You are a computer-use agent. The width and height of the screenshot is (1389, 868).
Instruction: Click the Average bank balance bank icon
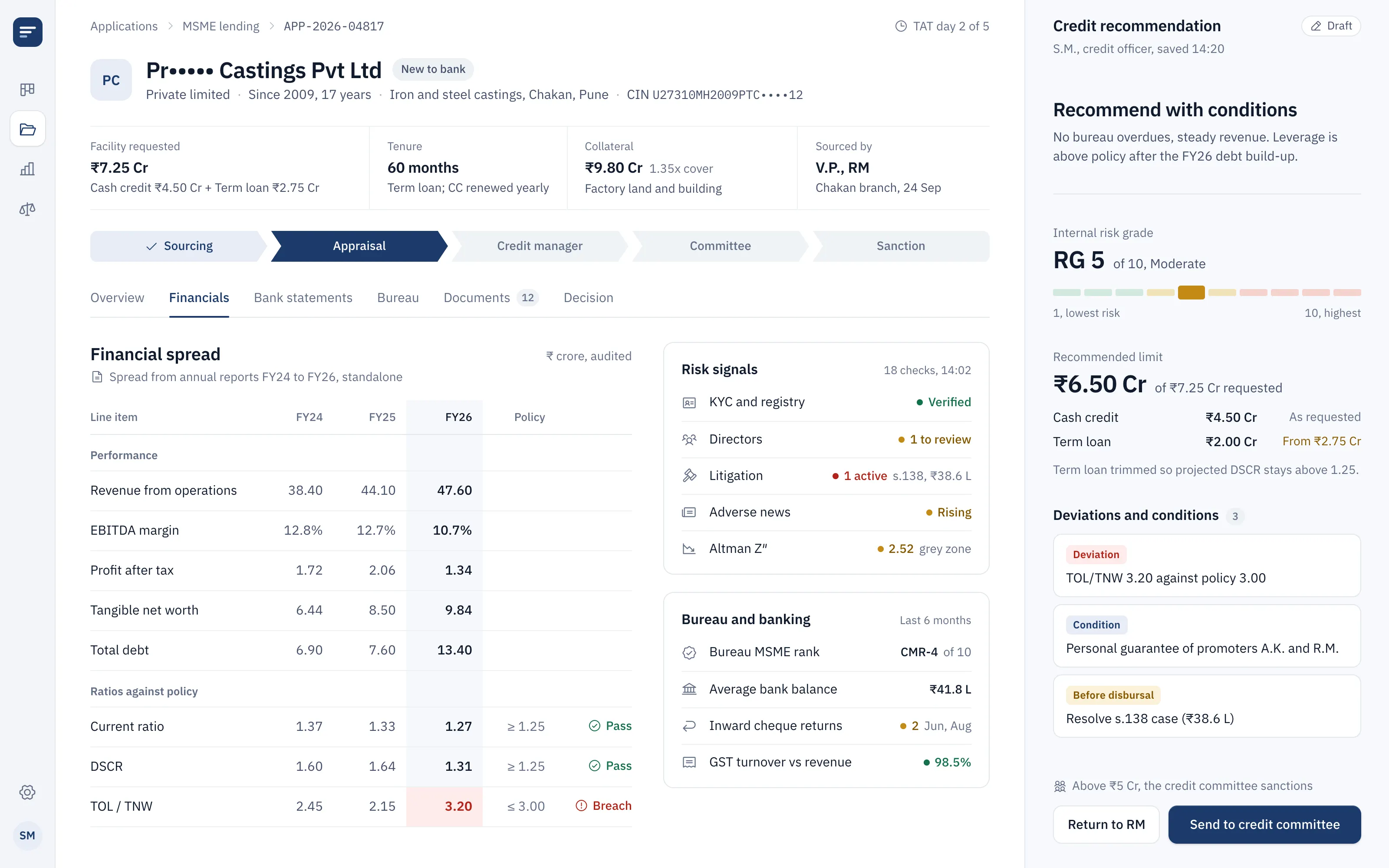[x=689, y=689]
